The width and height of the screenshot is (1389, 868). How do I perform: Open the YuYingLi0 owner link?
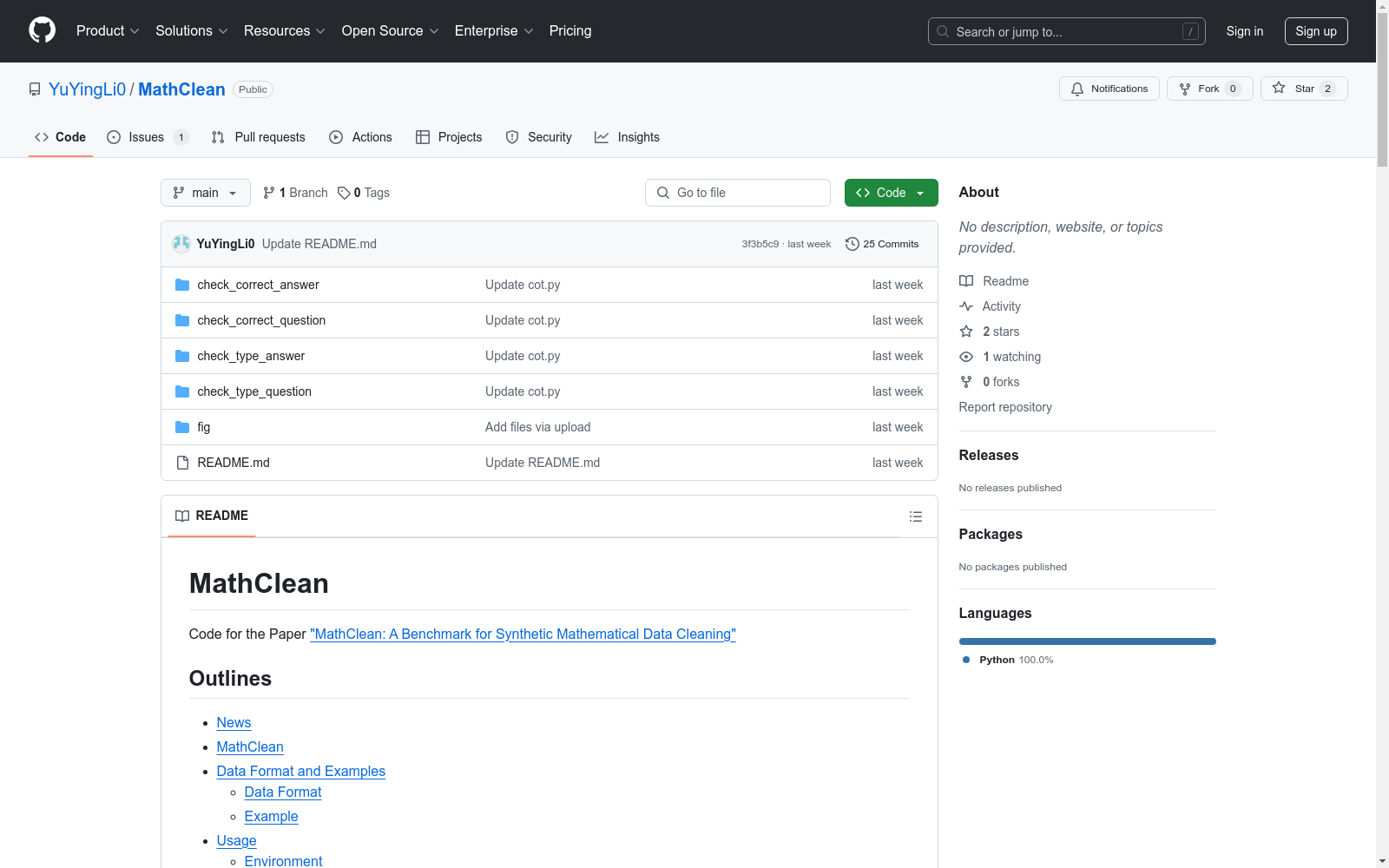[x=87, y=89]
